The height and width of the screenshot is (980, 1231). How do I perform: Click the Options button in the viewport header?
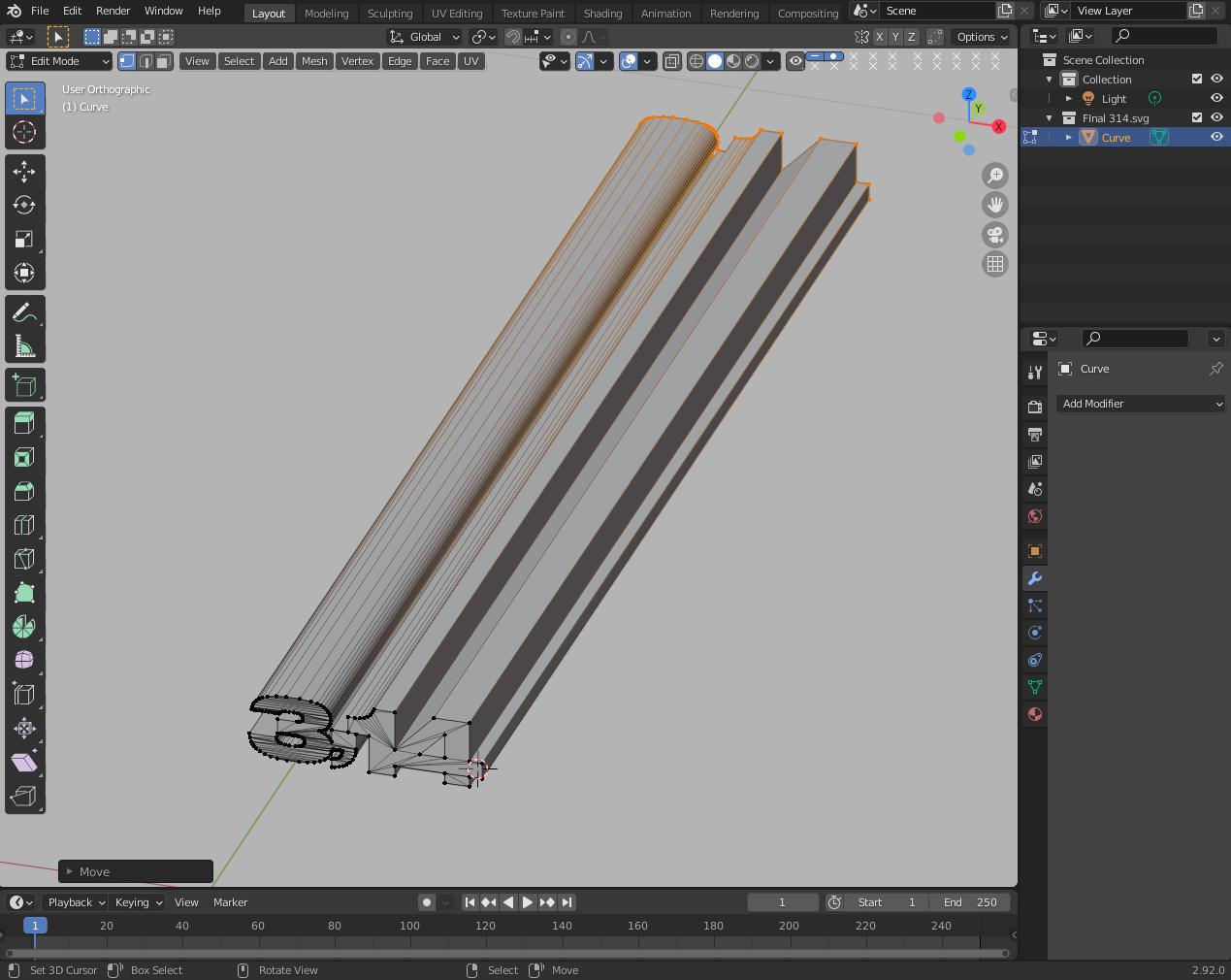pos(980,37)
